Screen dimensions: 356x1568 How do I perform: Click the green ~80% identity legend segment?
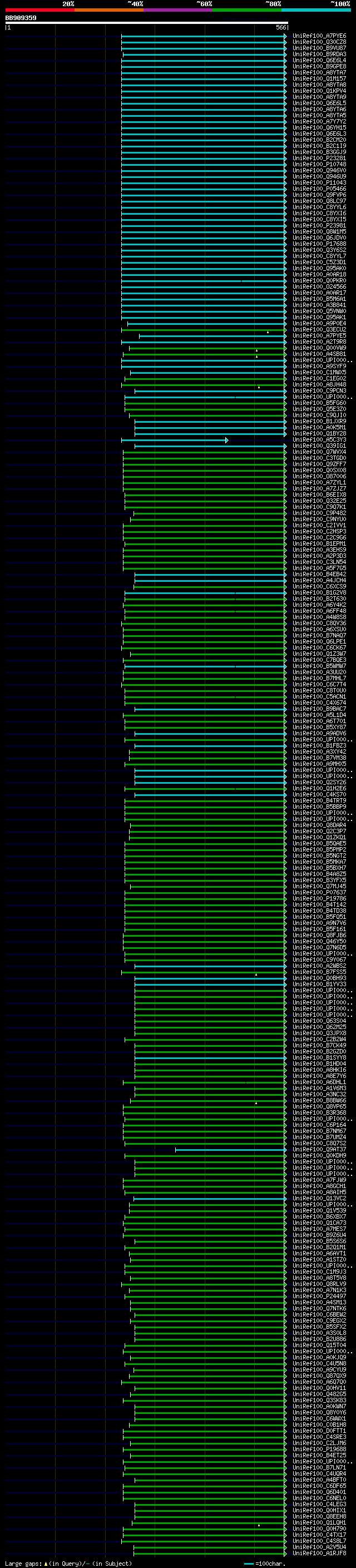tap(247, 10)
